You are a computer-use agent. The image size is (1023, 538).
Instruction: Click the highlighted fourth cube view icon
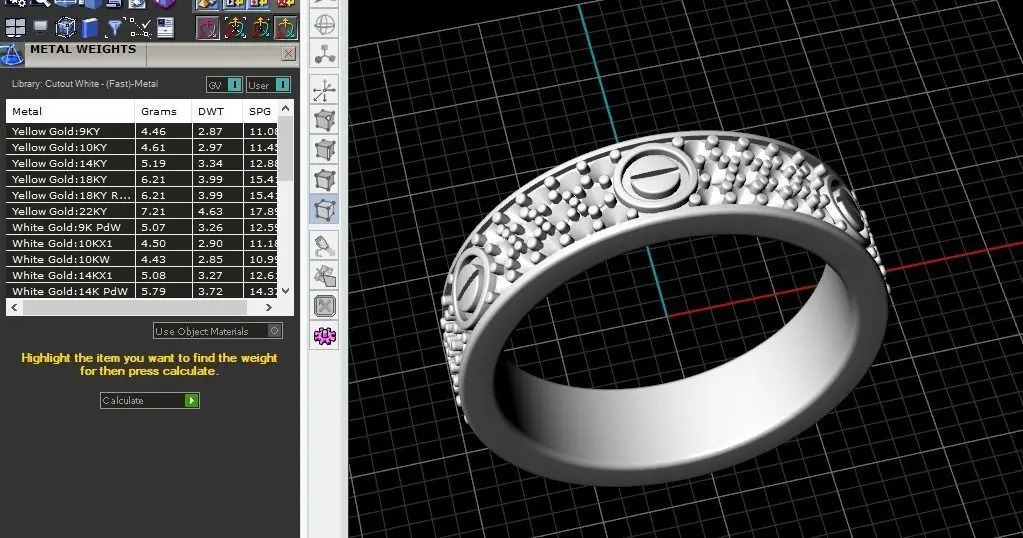click(x=324, y=210)
